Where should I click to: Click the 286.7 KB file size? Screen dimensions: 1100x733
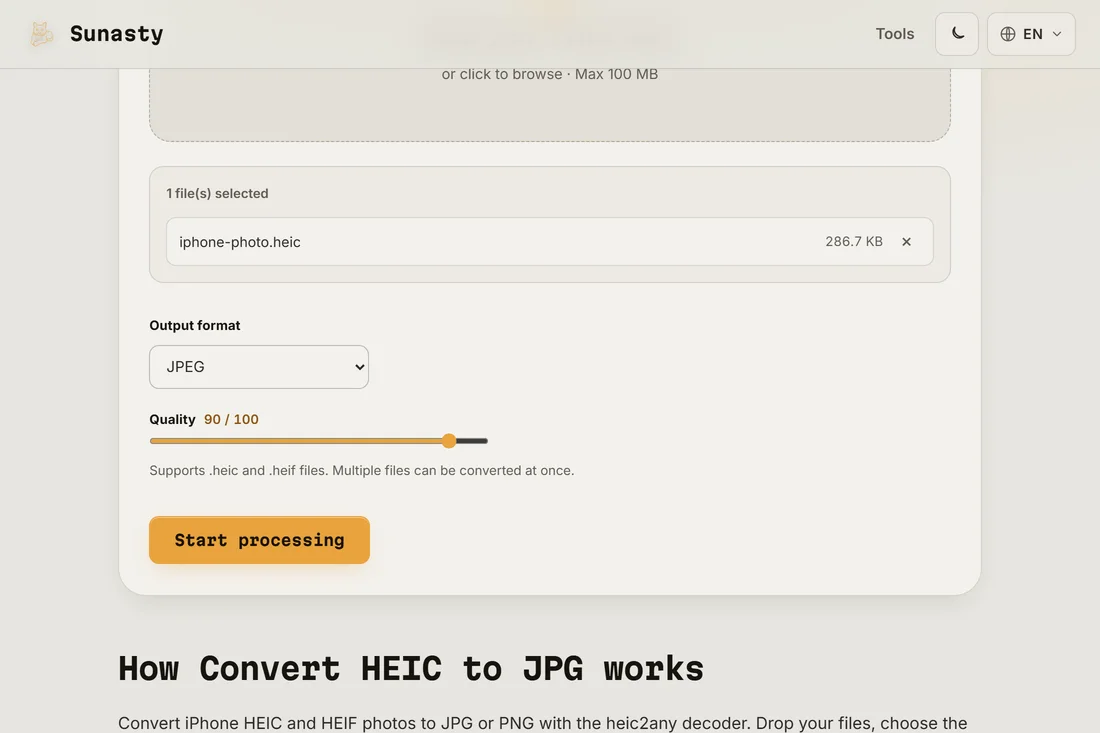854,241
